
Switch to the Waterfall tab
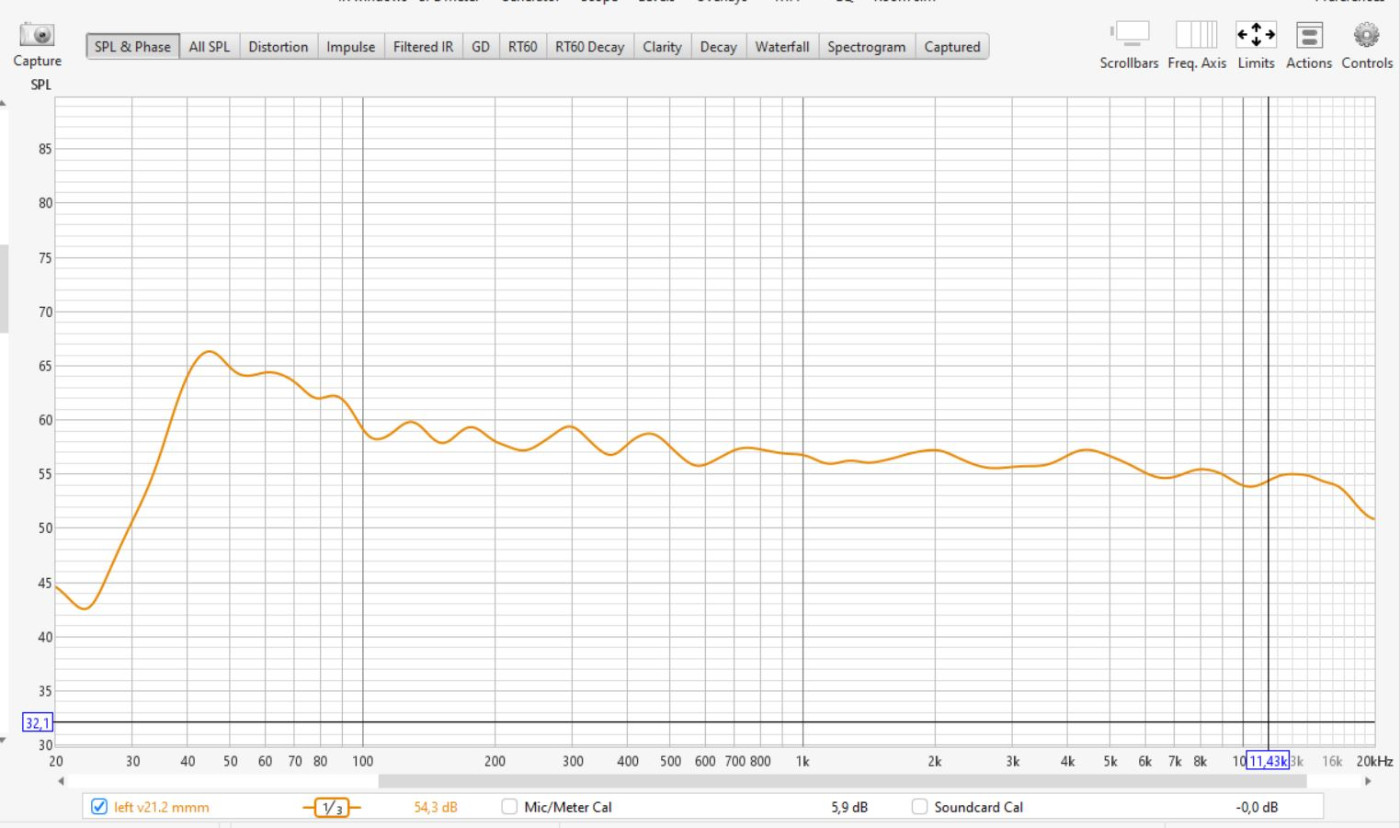pos(782,47)
